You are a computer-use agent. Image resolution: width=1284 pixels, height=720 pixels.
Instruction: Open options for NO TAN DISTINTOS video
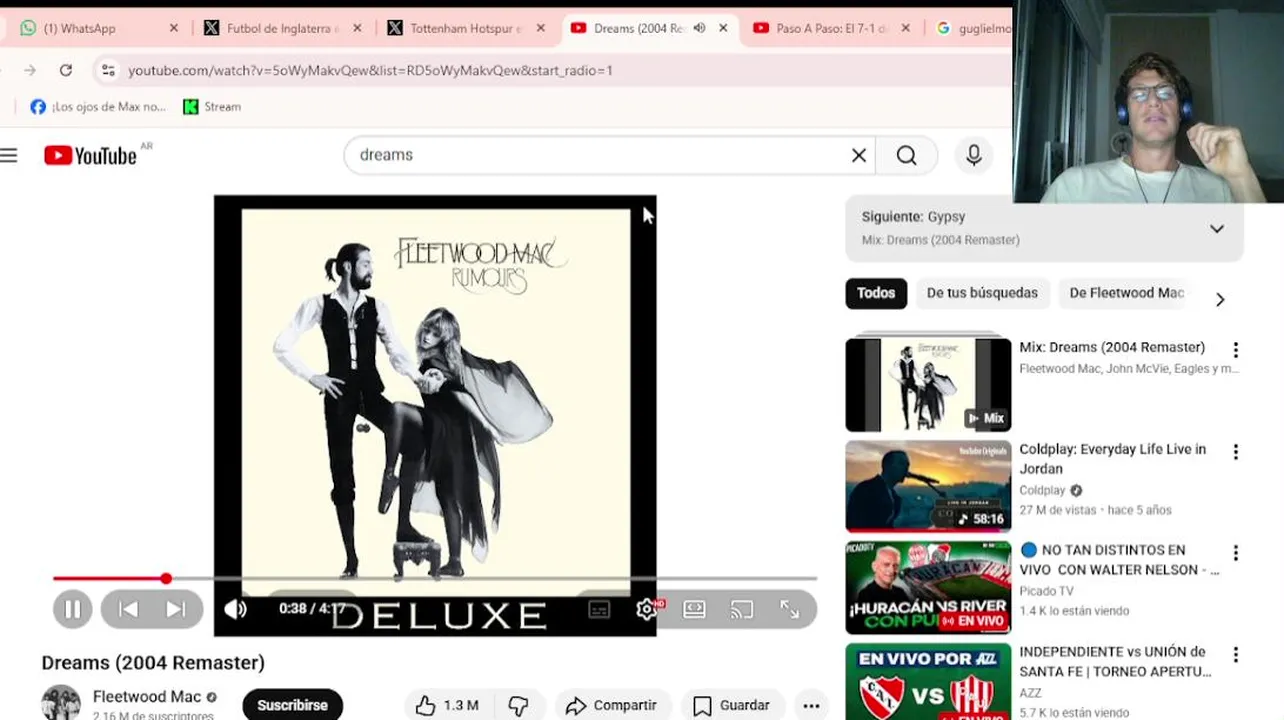point(1236,553)
